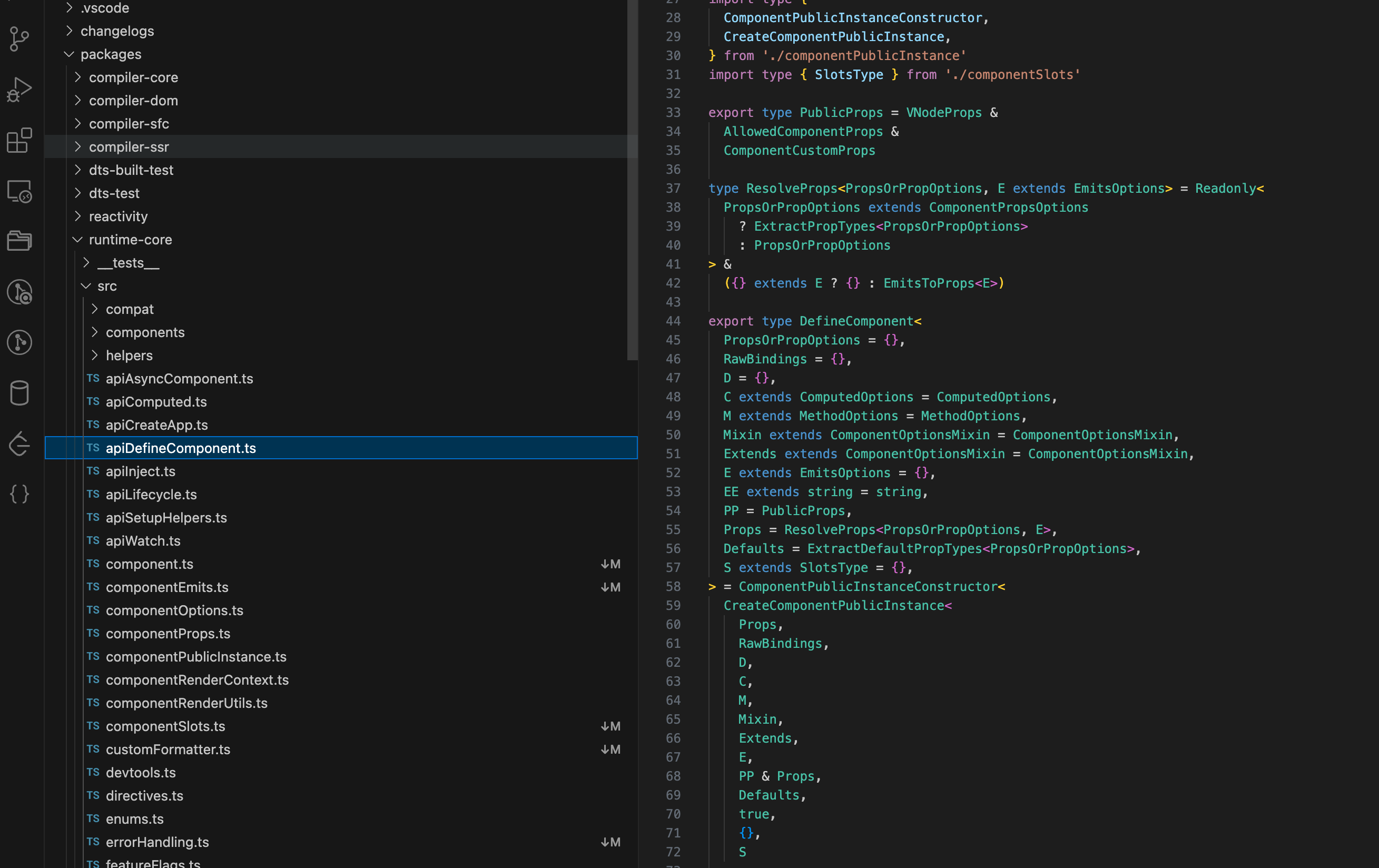Image resolution: width=1379 pixels, height=868 pixels.
Task: Click the TS icon of componentRenderUtils.ts
Action: tap(93, 703)
